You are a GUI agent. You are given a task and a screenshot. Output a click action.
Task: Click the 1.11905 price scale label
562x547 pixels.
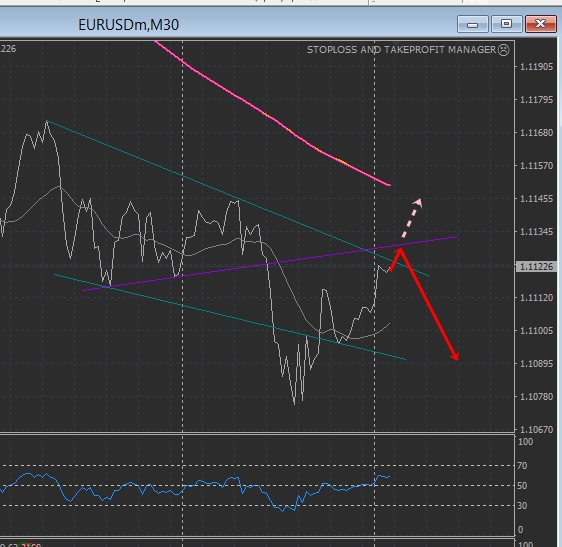click(x=536, y=67)
